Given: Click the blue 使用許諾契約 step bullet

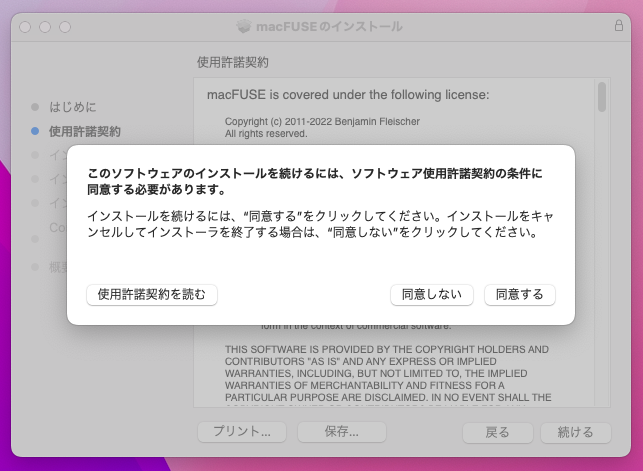Looking at the screenshot, I should coord(35,131).
